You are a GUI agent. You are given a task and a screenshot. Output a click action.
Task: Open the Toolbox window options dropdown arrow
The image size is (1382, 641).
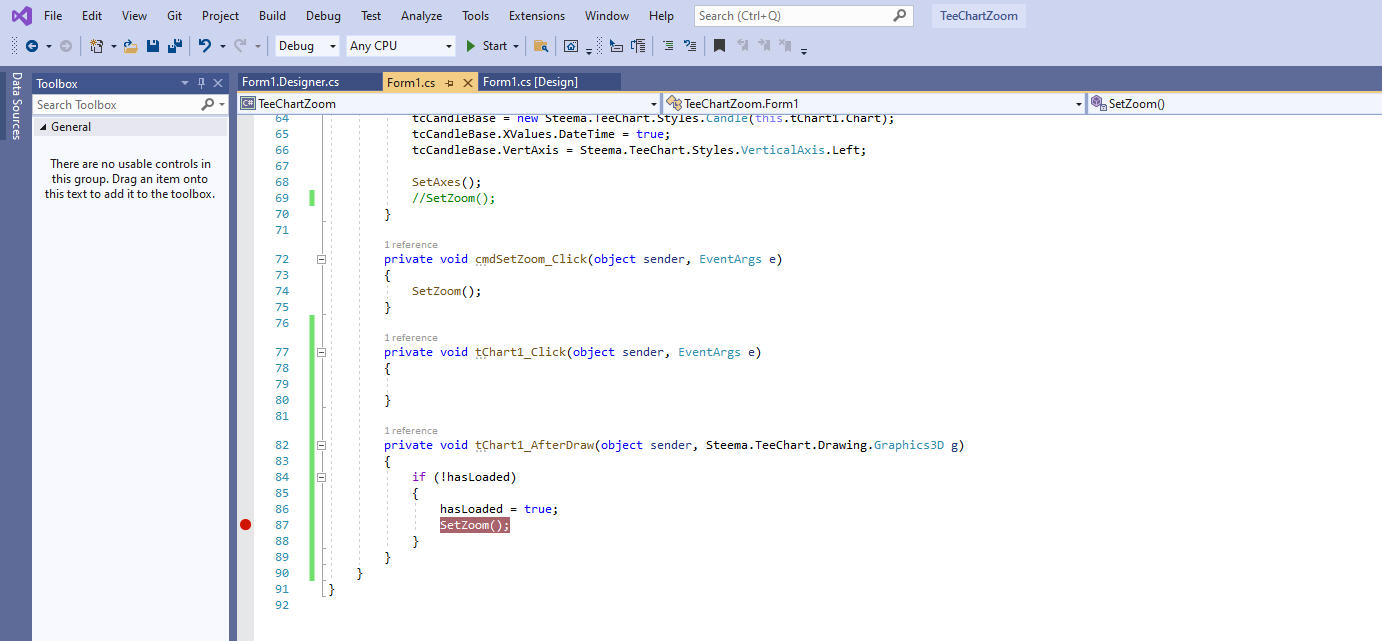point(185,83)
